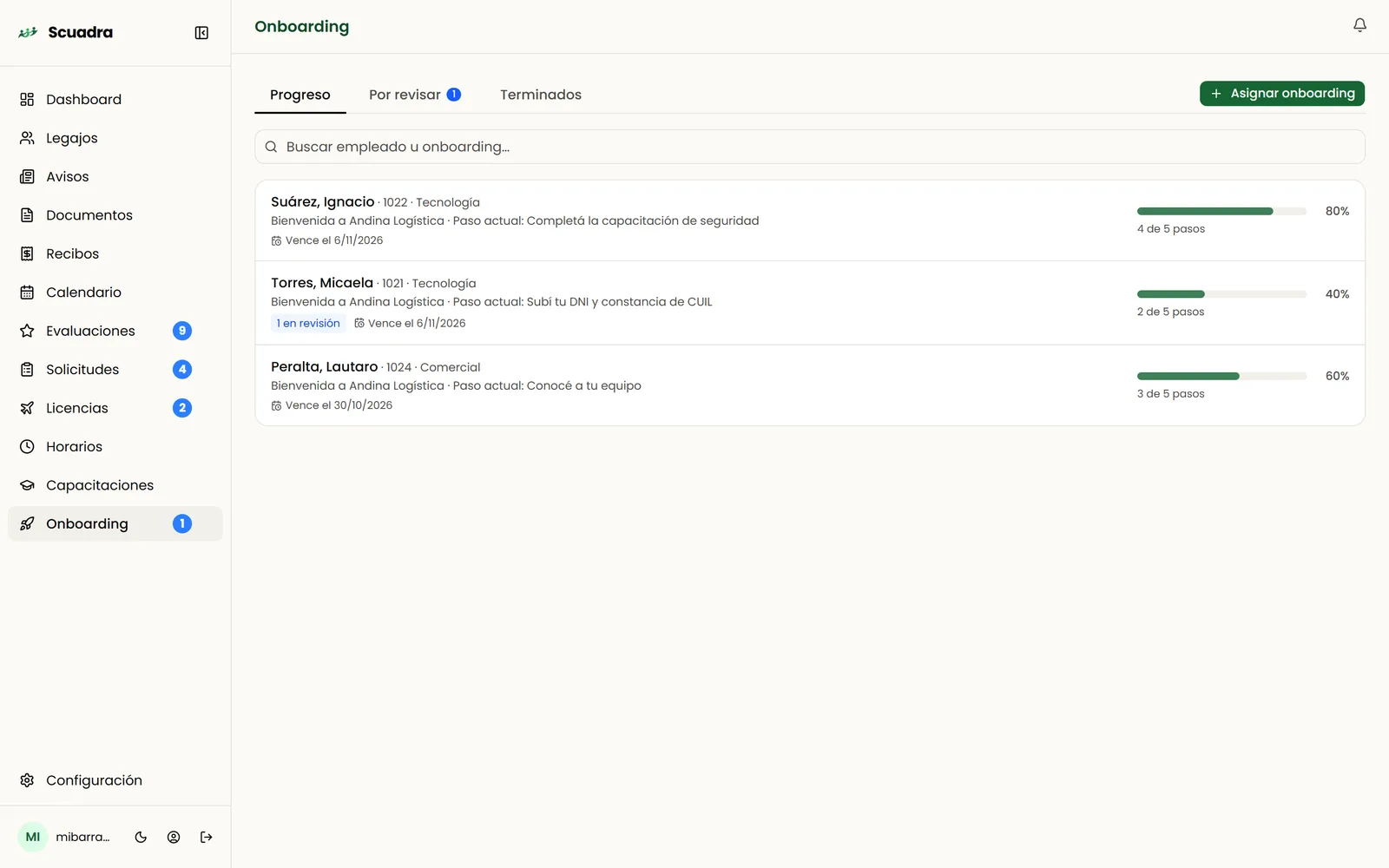Click the 40% progress bar
The width and height of the screenshot is (1389, 868).
point(1221,294)
